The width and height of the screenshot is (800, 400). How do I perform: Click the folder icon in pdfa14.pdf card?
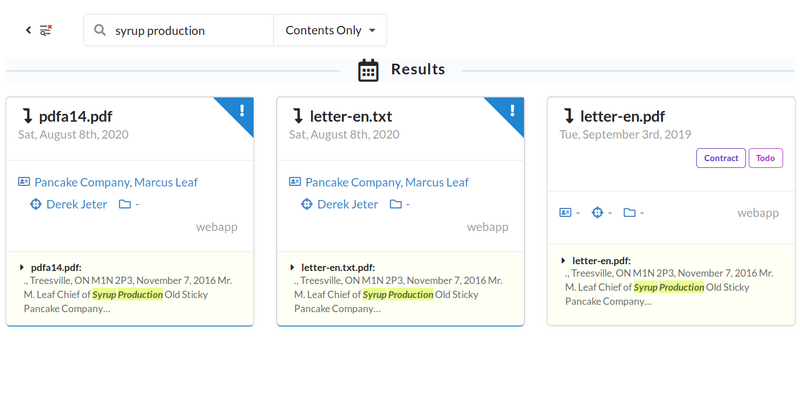[x=125, y=204]
